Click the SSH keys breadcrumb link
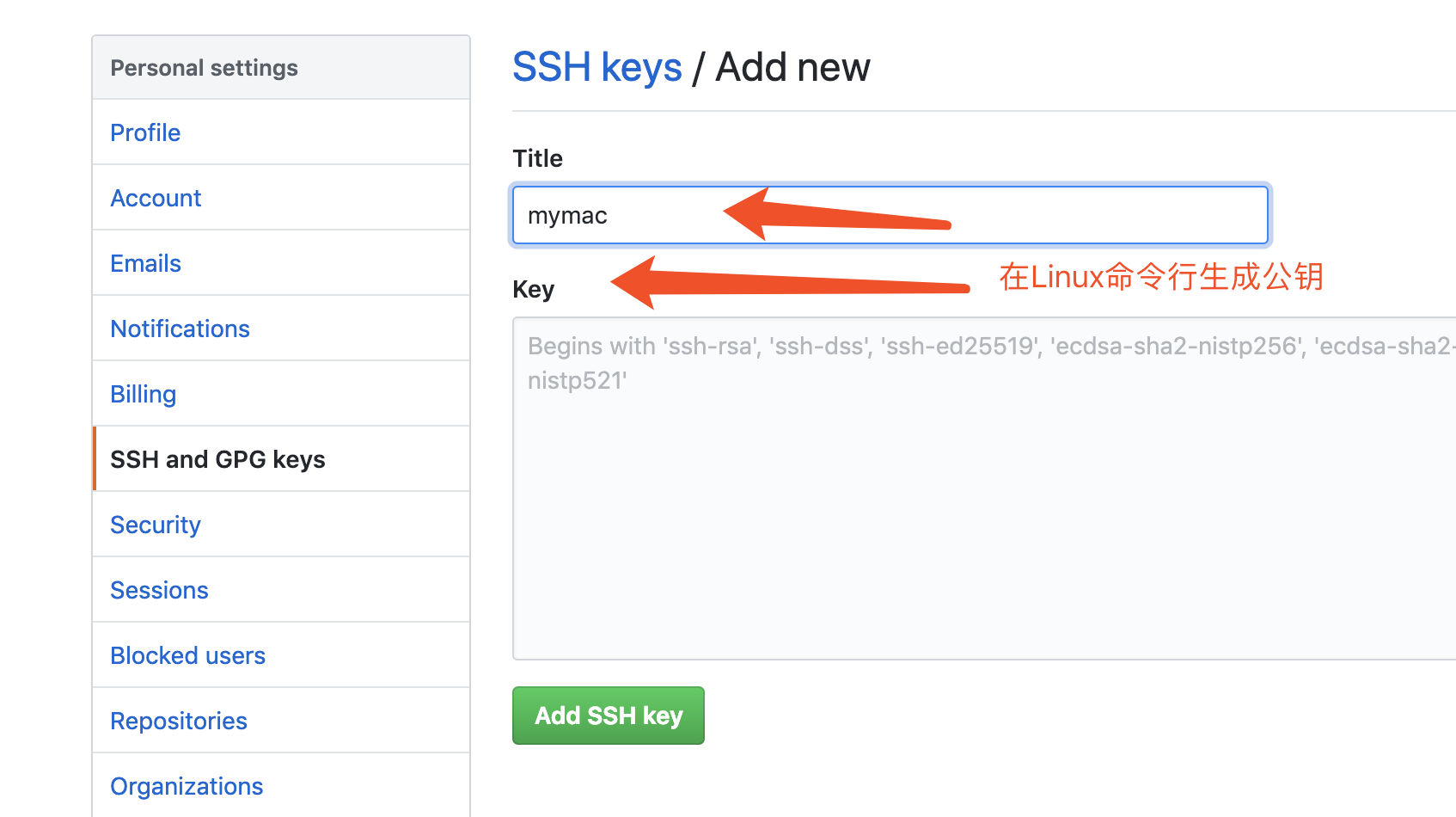Viewport: 1456px width, 817px height. click(596, 67)
